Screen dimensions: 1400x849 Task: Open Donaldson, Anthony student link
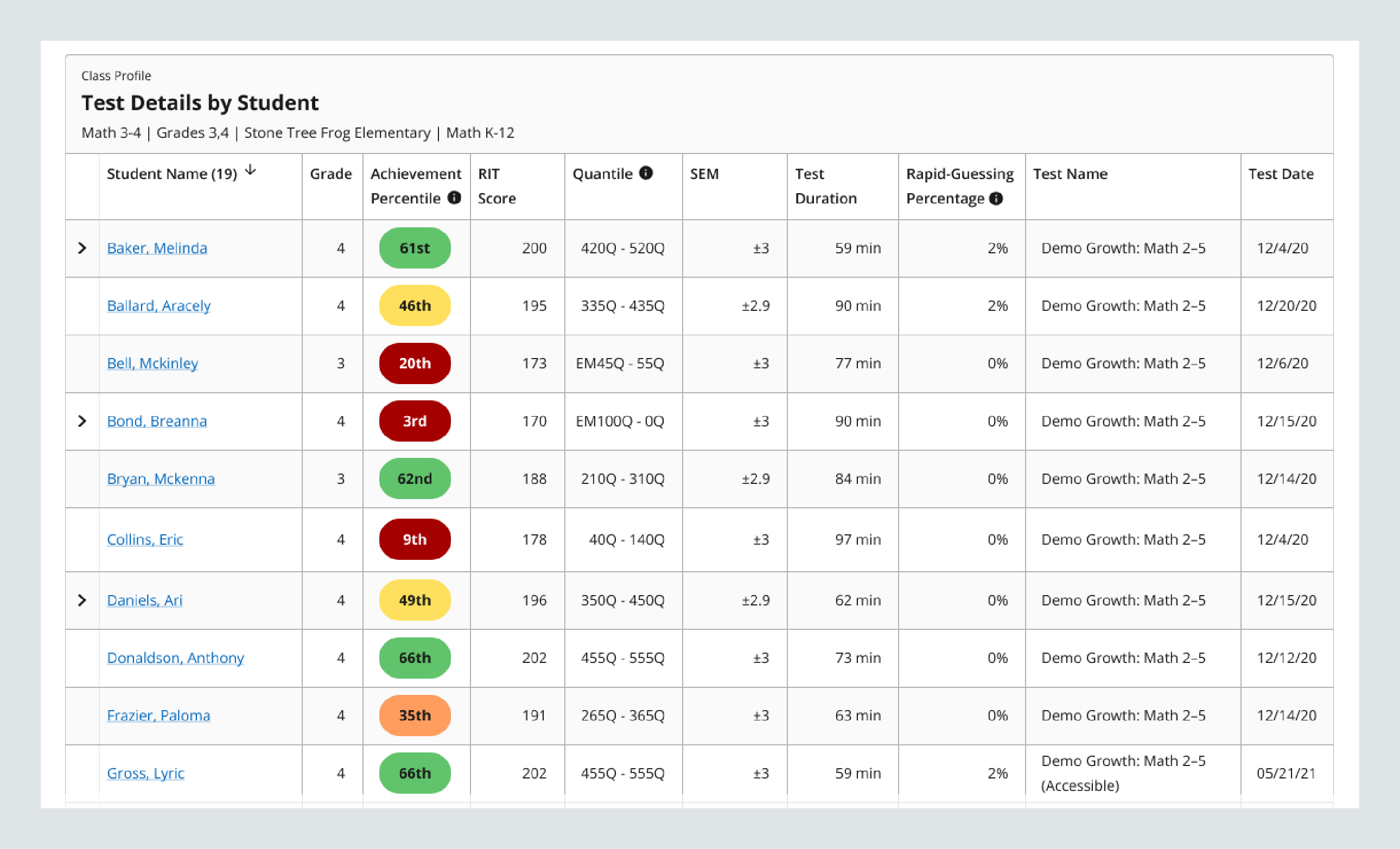[175, 658]
